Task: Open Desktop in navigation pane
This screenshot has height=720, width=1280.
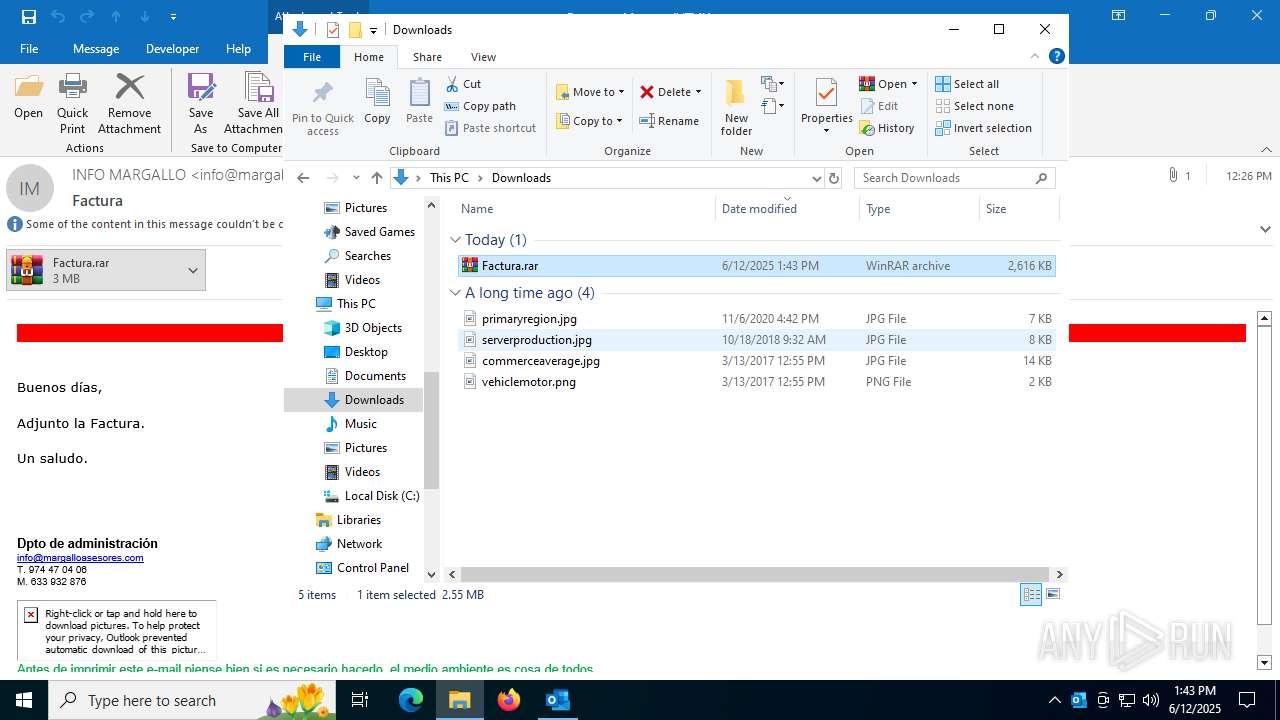Action: pos(366,352)
